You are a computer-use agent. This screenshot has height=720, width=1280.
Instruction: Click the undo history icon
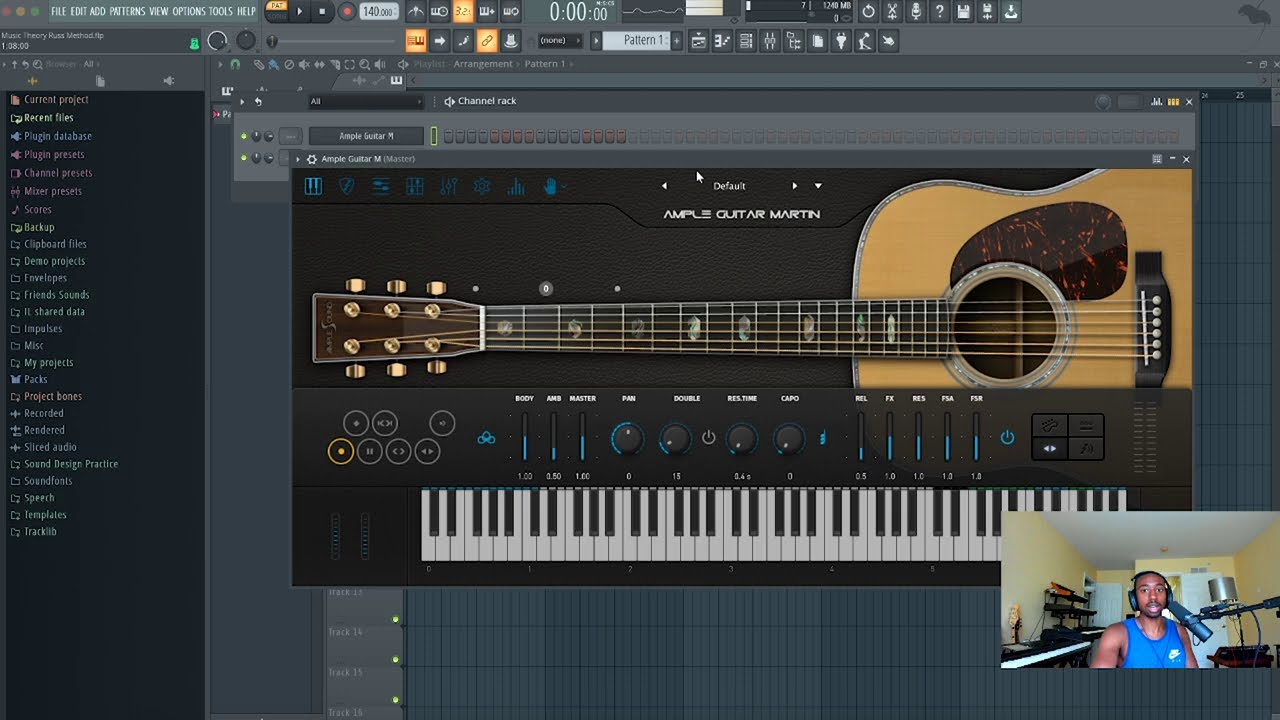tap(868, 12)
